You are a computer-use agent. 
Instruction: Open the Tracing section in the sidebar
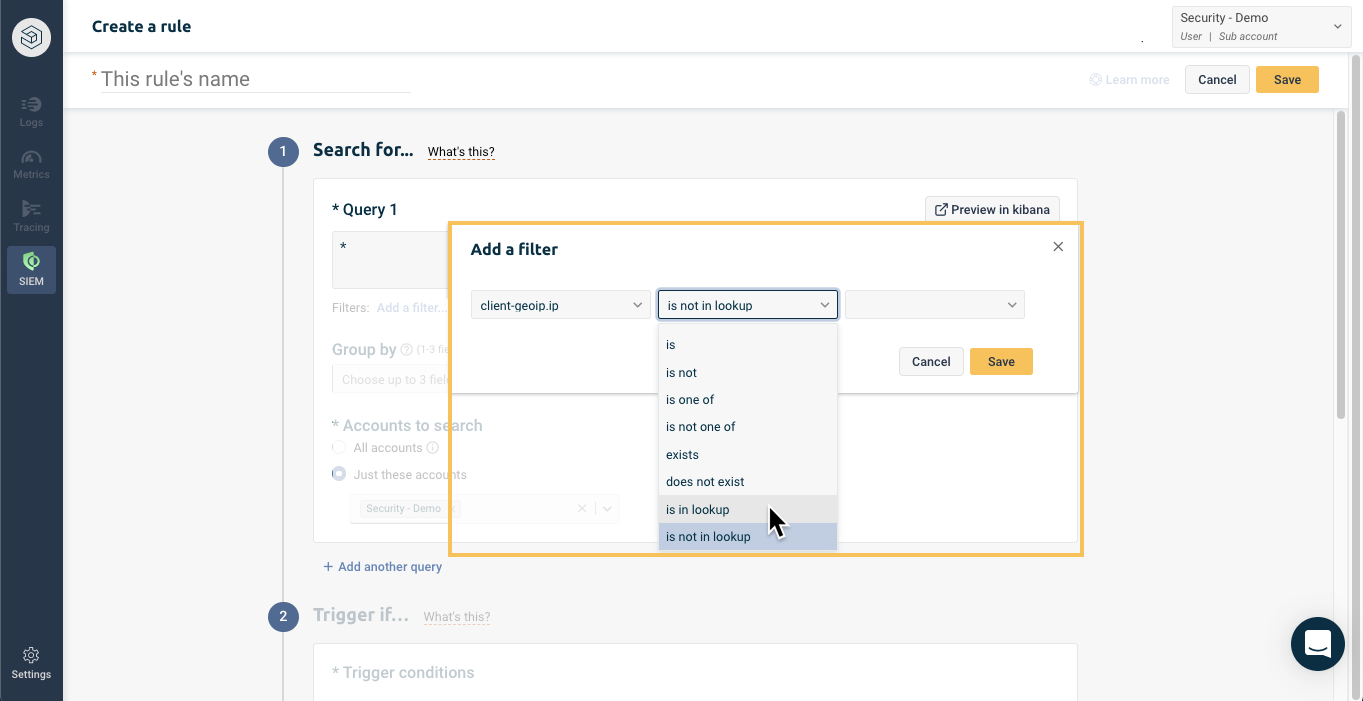pyautogui.click(x=31, y=214)
